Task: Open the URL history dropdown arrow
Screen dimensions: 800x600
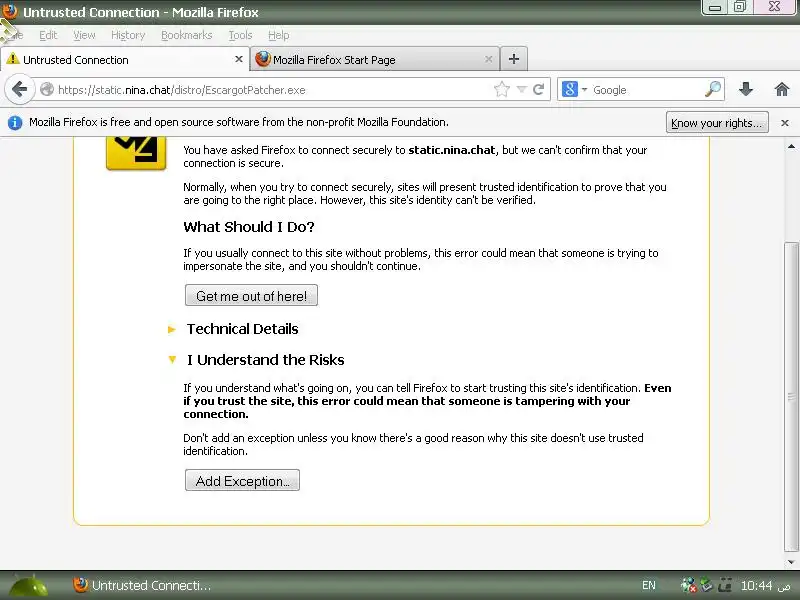Action: [x=521, y=90]
